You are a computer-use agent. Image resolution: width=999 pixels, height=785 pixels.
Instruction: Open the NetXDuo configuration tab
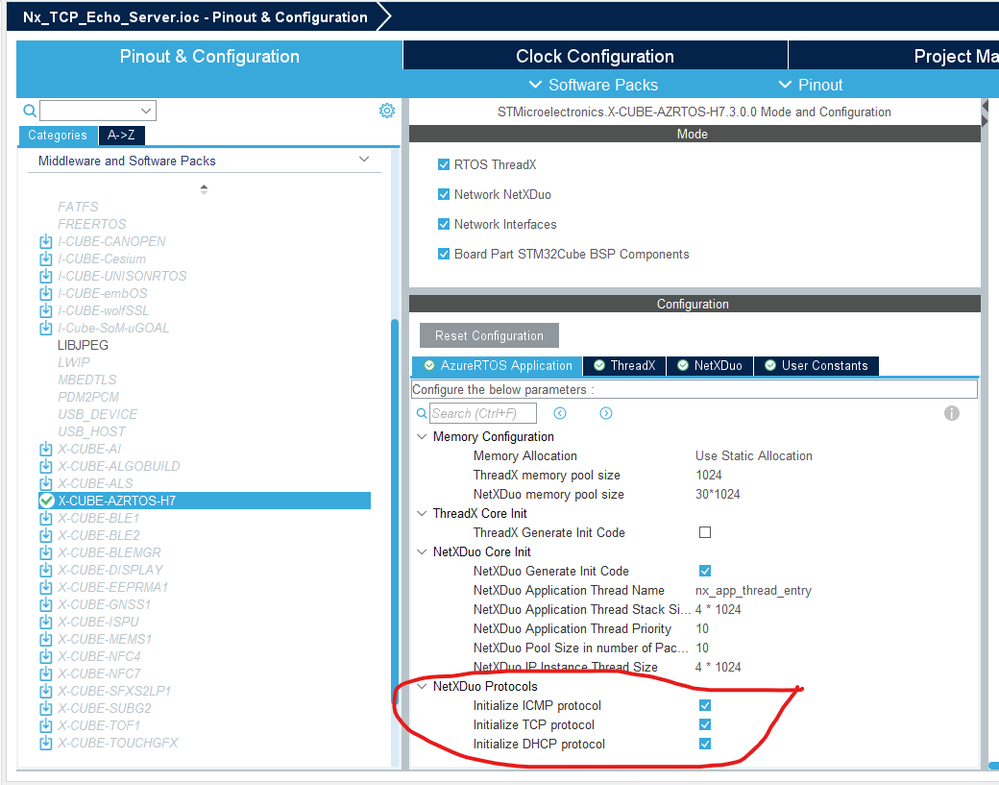pos(710,366)
